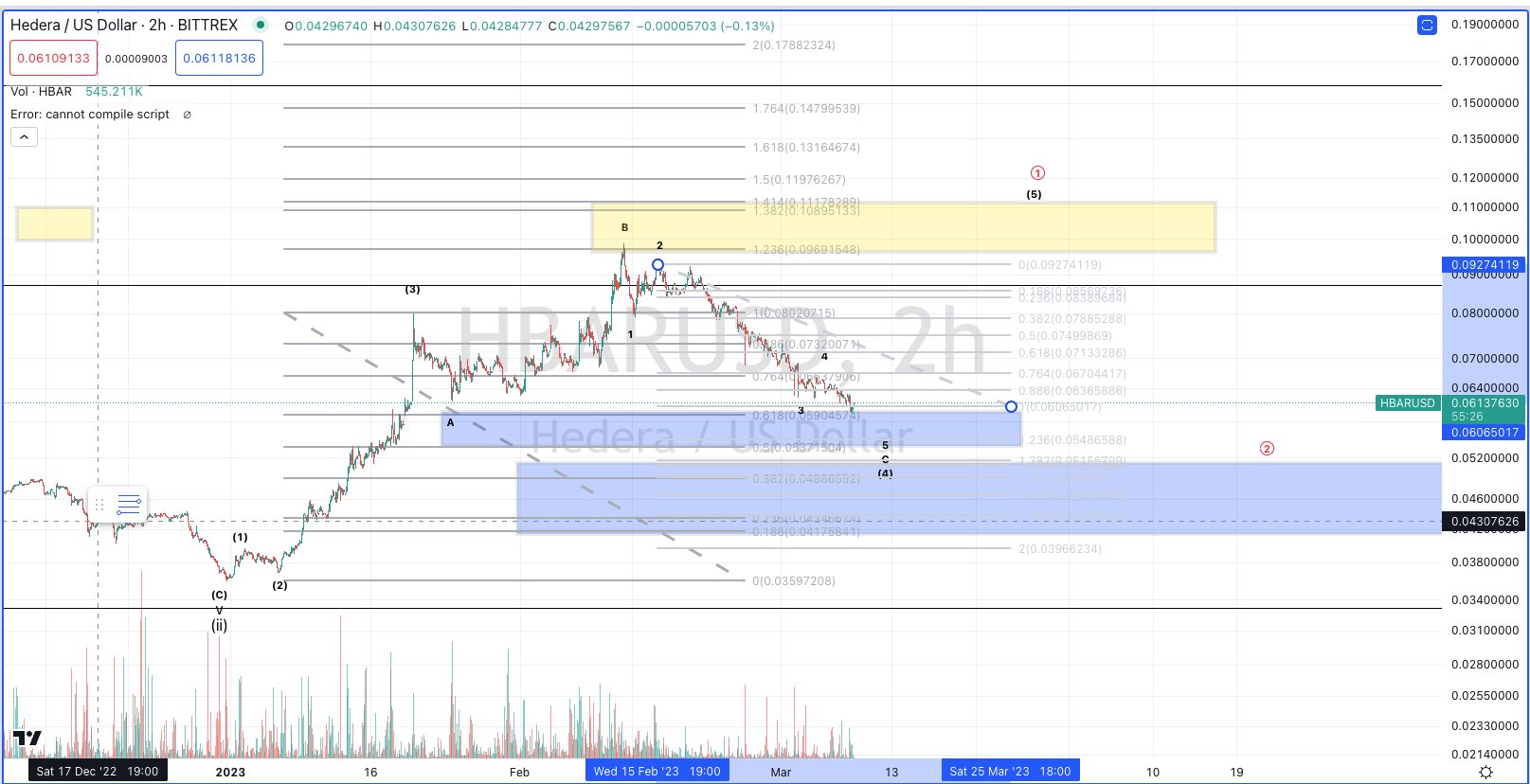Select wave label (5) under red 1
Viewport: 1530px width, 784px height.
tap(1035, 194)
